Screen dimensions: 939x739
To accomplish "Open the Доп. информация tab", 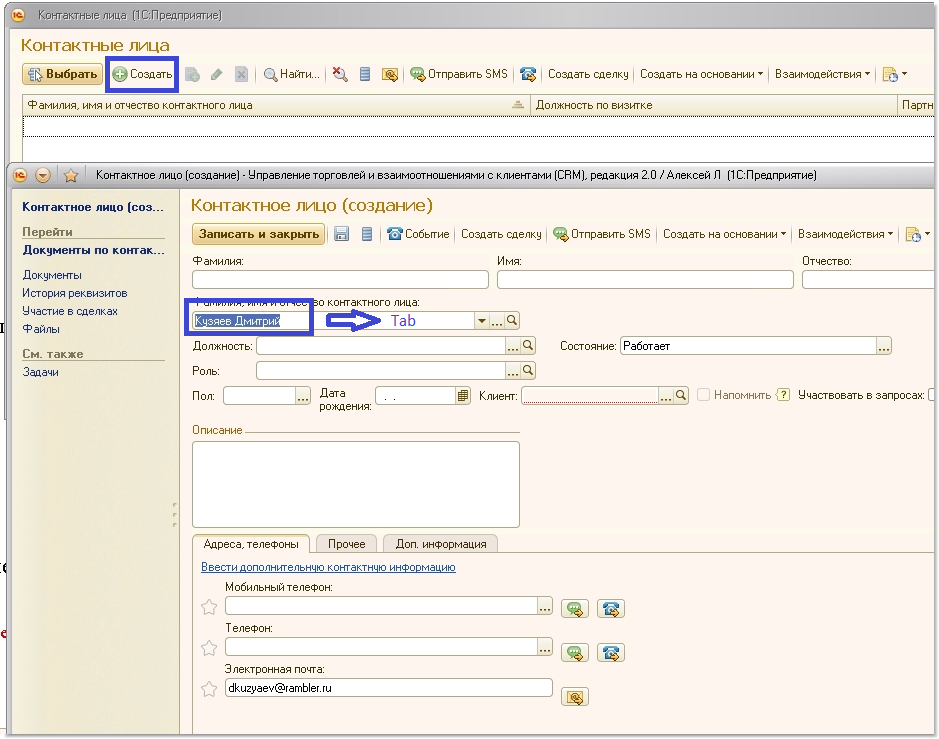I will point(440,544).
